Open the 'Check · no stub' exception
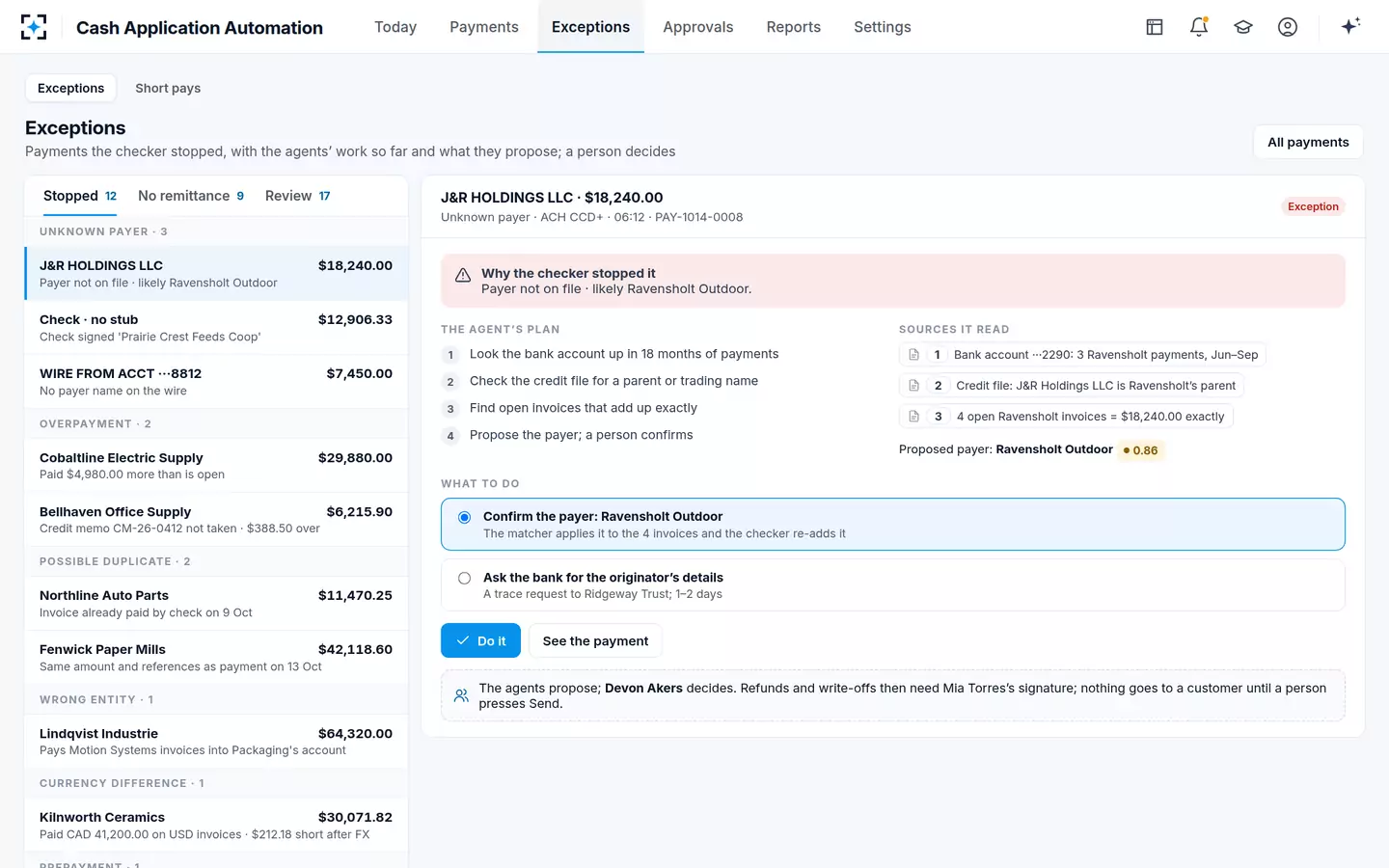Viewport: 1389px width, 868px height. pos(216,328)
